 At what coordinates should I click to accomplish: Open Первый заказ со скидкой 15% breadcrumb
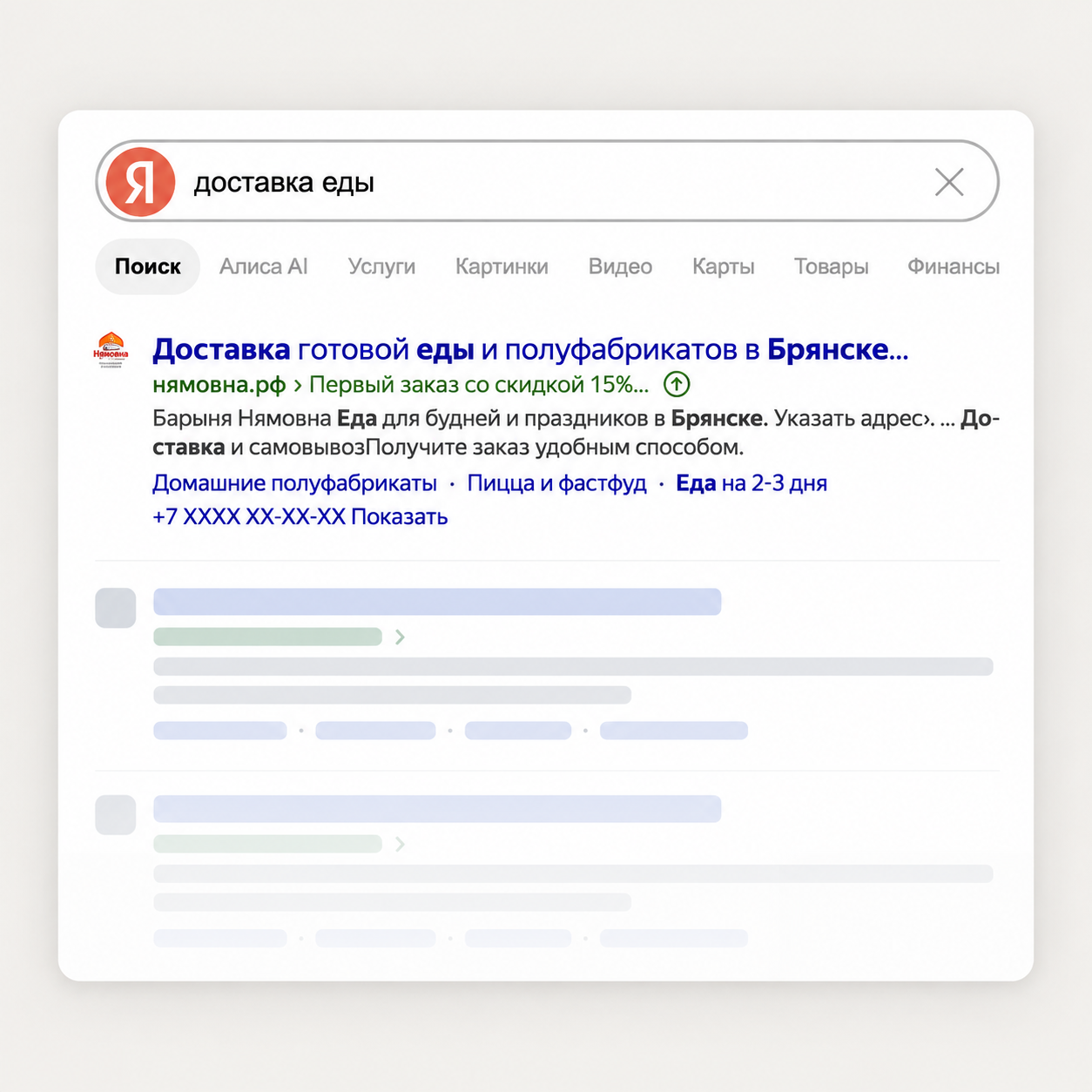[479, 384]
